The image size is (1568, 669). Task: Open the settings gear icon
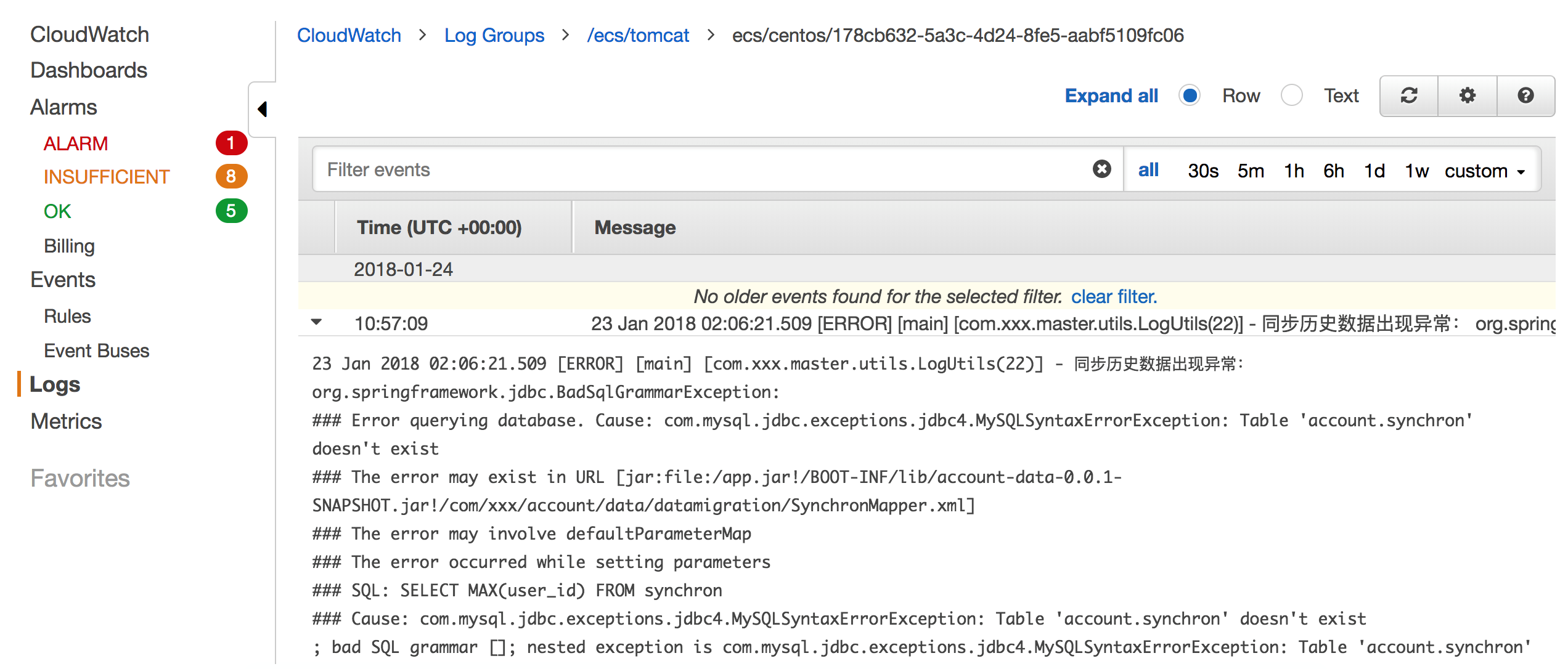click(x=1468, y=95)
